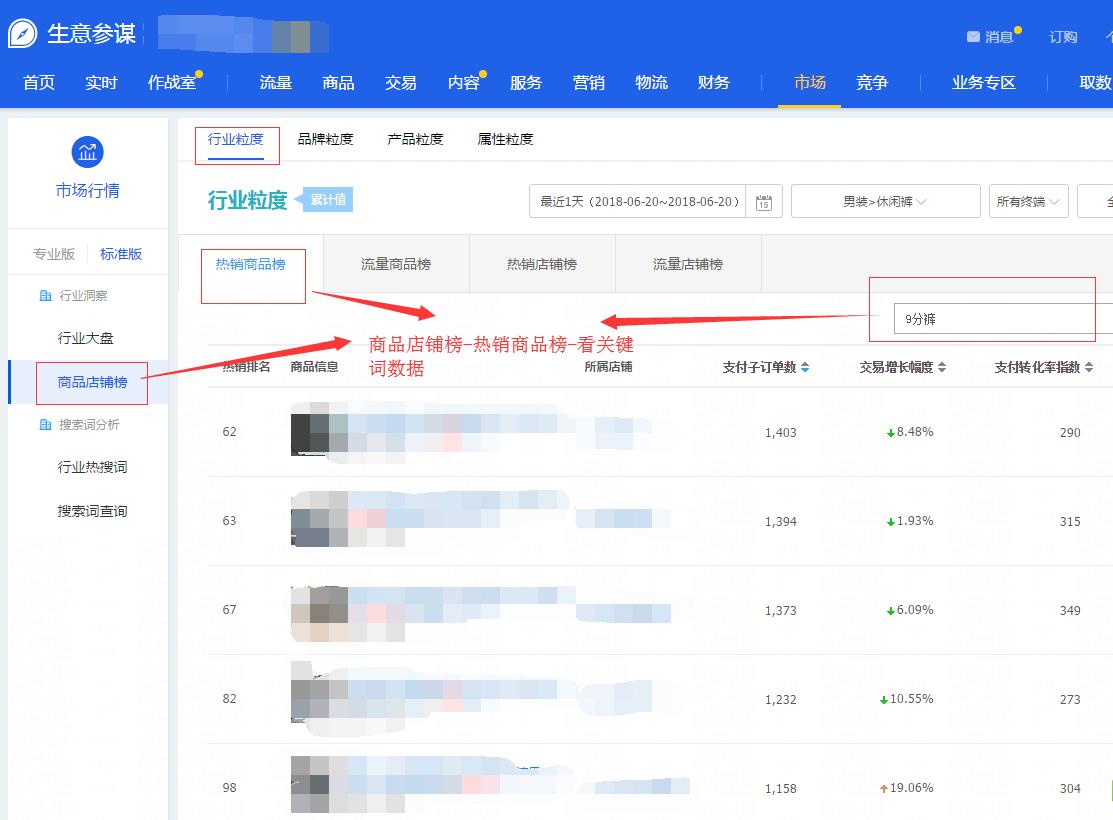Click the 行业洞察 section icon

(x=45, y=295)
